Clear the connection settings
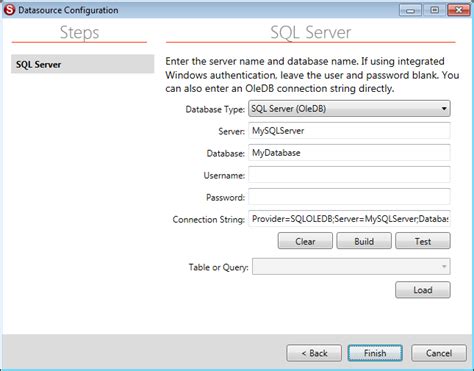Screen dimensions: 474x371 click(x=305, y=241)
